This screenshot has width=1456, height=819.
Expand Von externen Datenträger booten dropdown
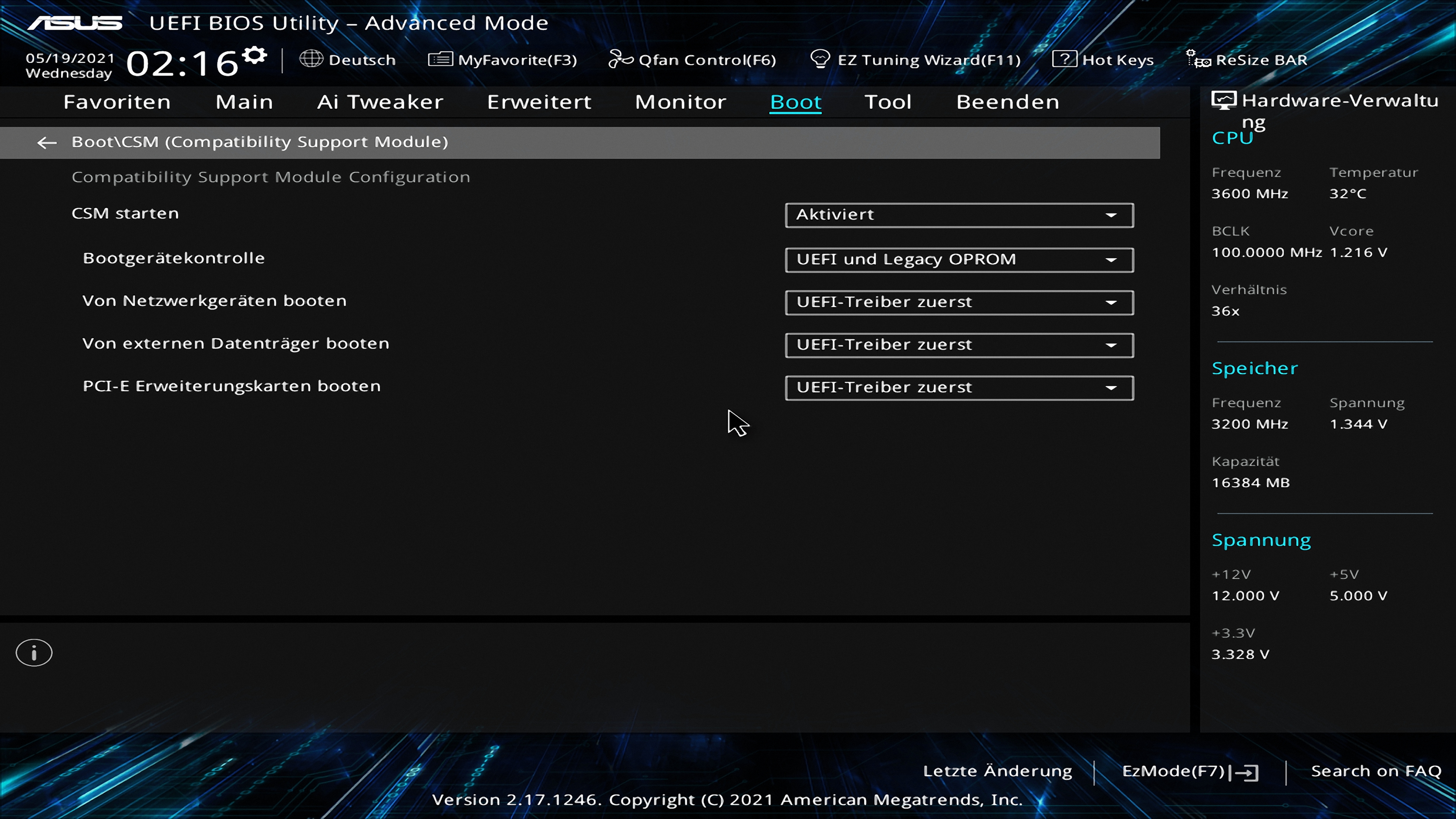point(959,345)
